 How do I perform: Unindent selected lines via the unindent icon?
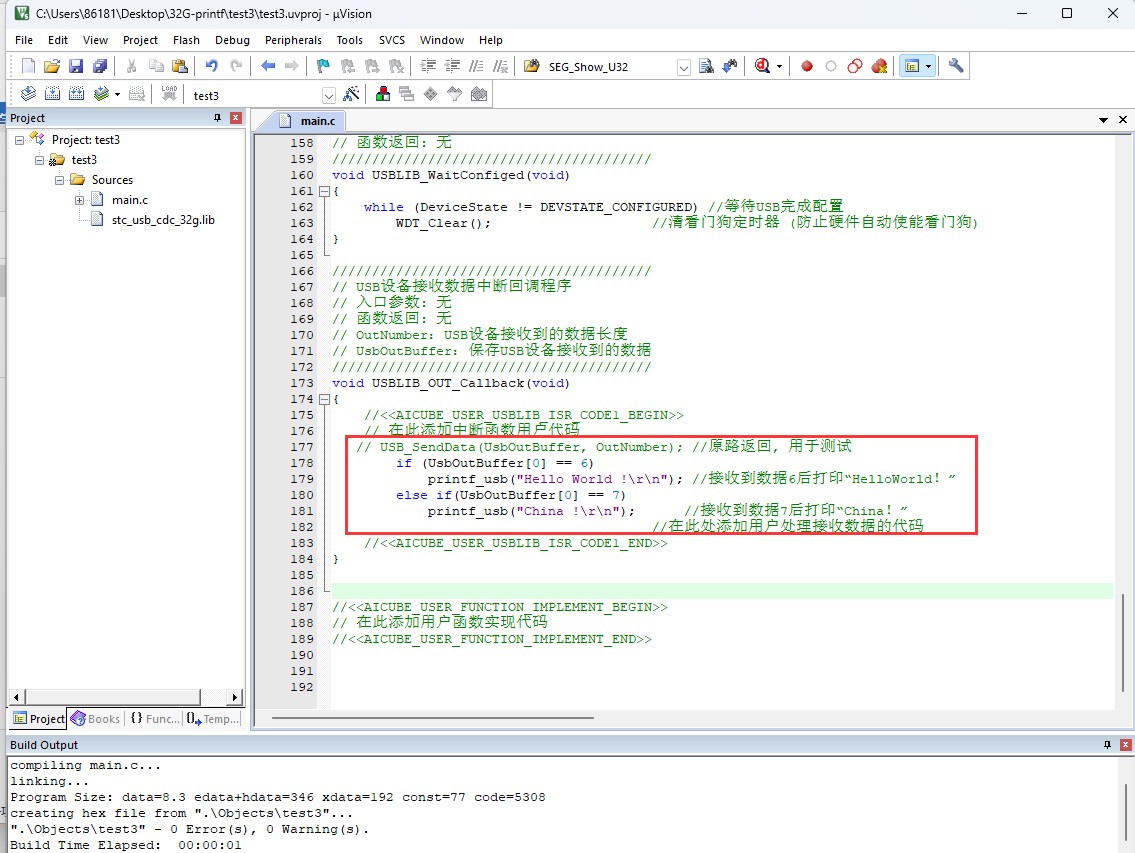[452, 67]
